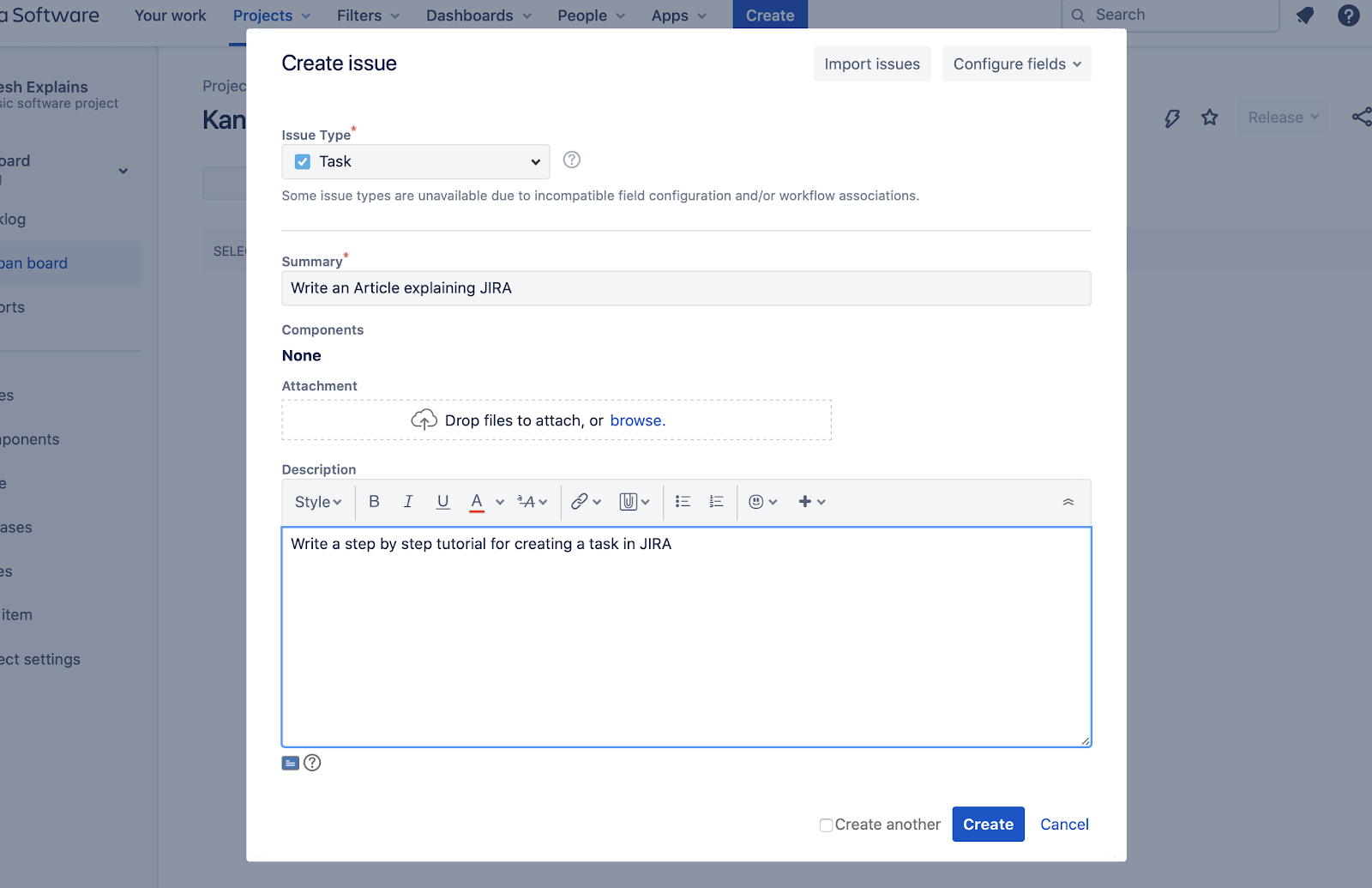This screenshot has height=888, width=1372.
Task: Insert a numbered list
Action: pos(717,502)
